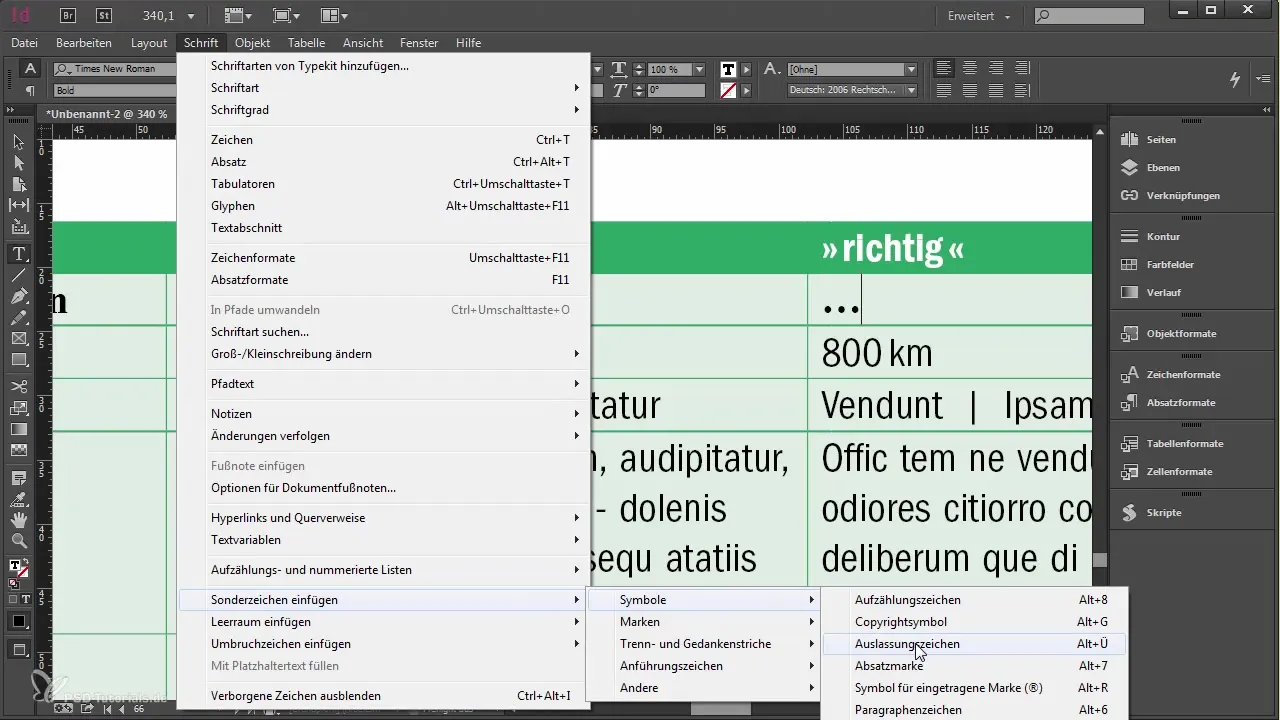Open the Marken submenu
This screenshot has height=720, width=1280.
pos(704,622)
